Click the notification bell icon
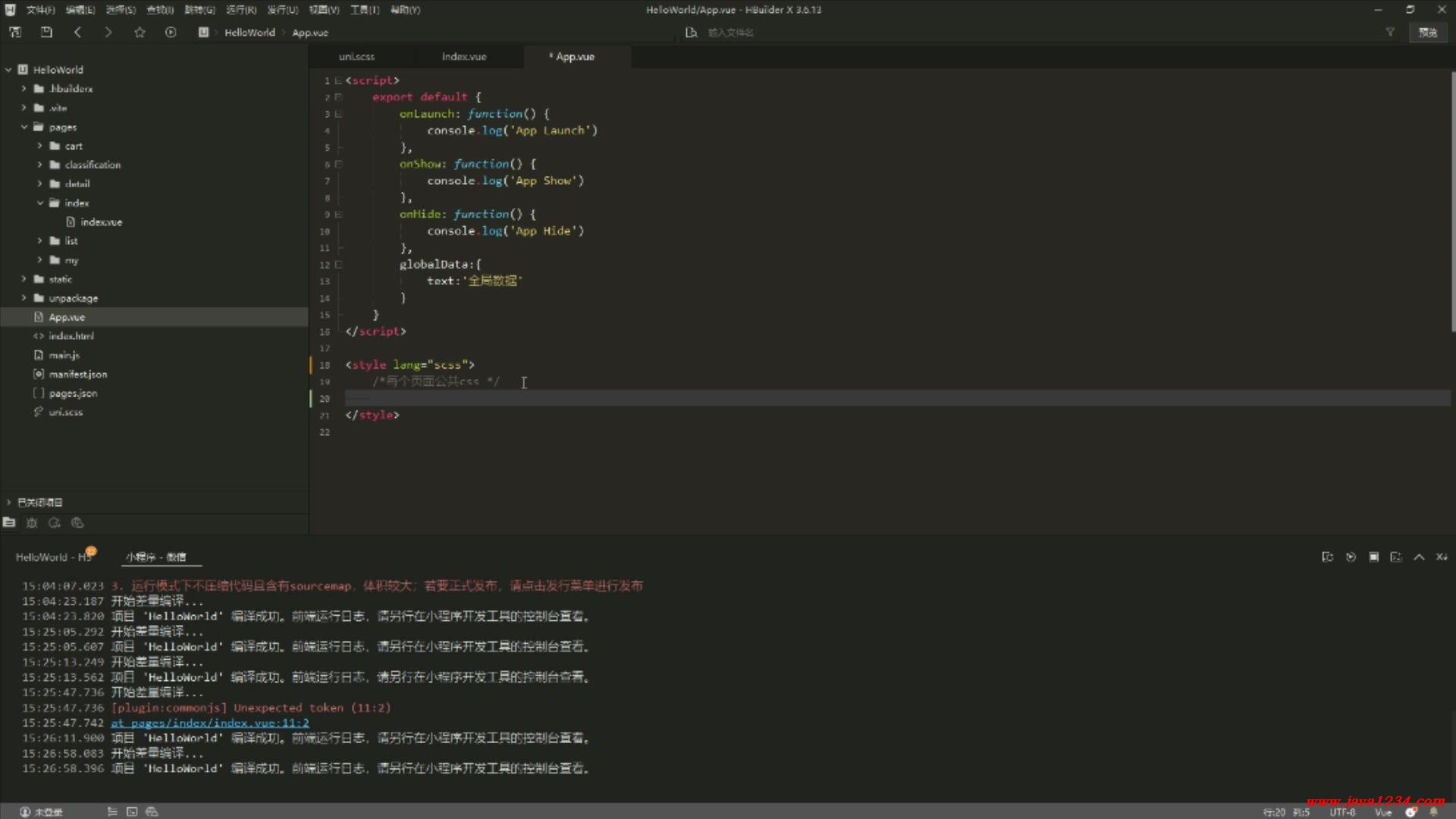This screenshot has width=1456, height=819. [1433, 812]
